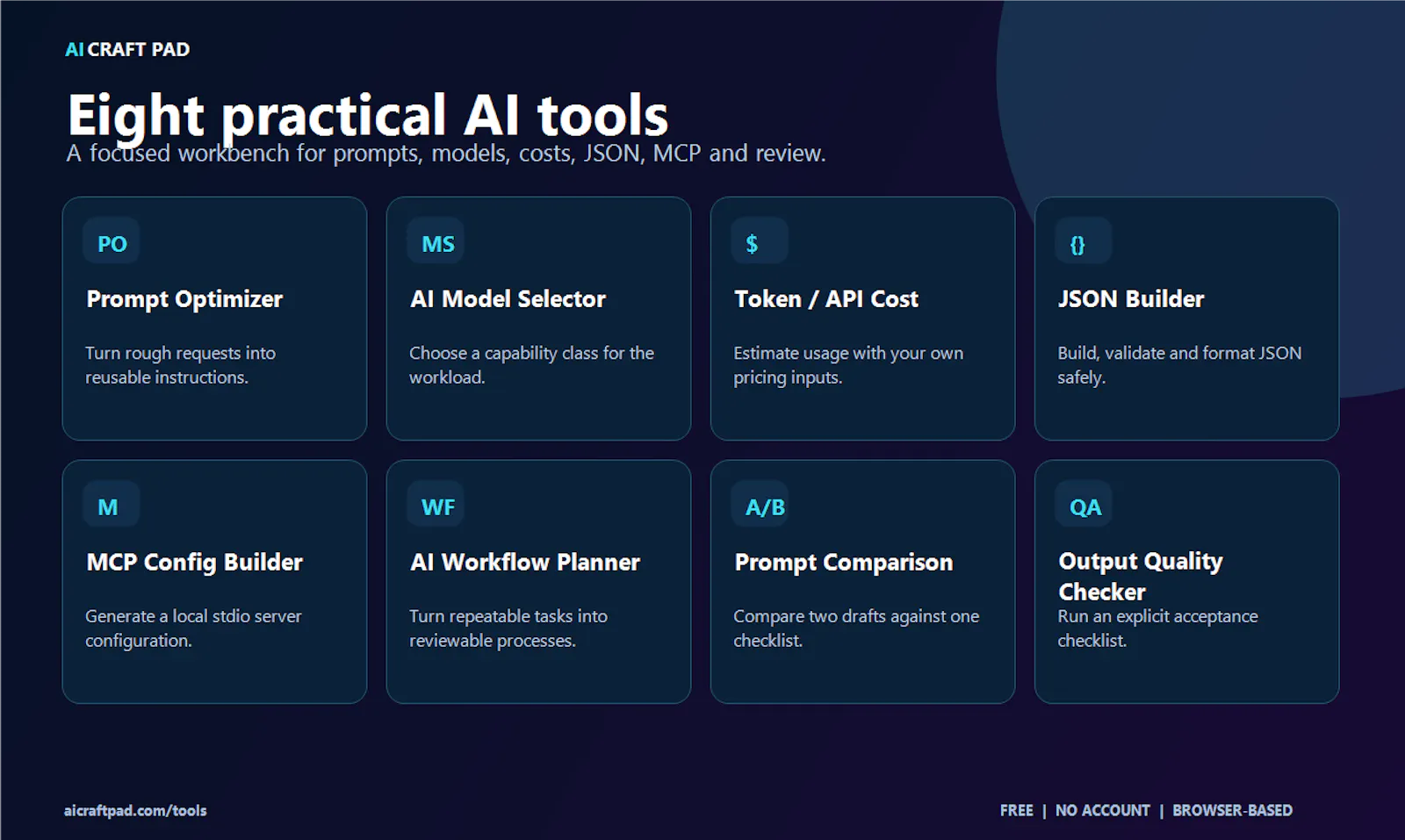Click 'Estimate usage with your own pricing' text
This screenshot has width=1405, height=840.
pos(848,365)
